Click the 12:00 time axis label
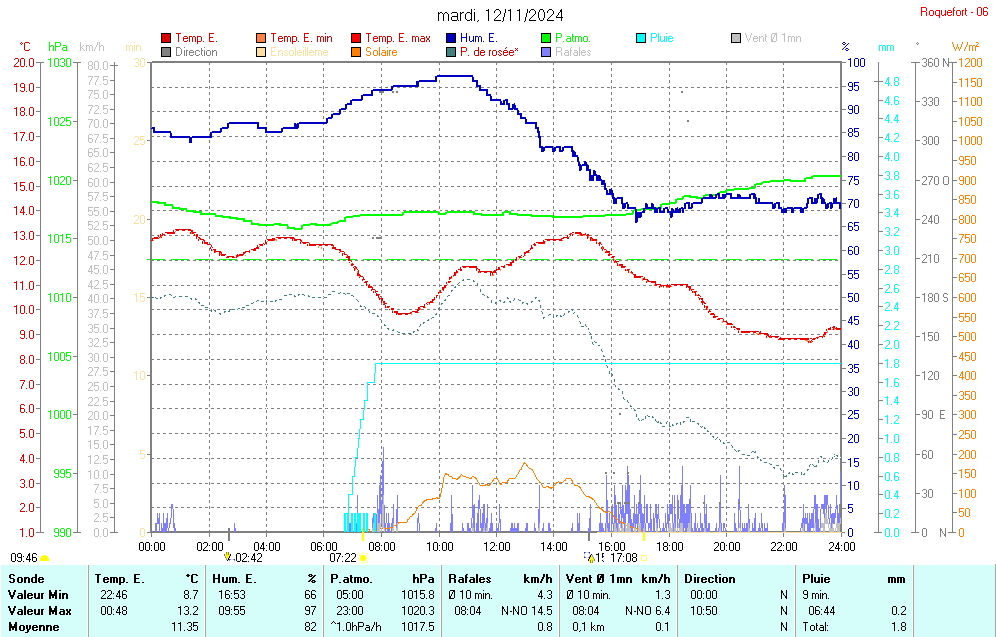The image size is (996, 637). (x=497, y=547)
